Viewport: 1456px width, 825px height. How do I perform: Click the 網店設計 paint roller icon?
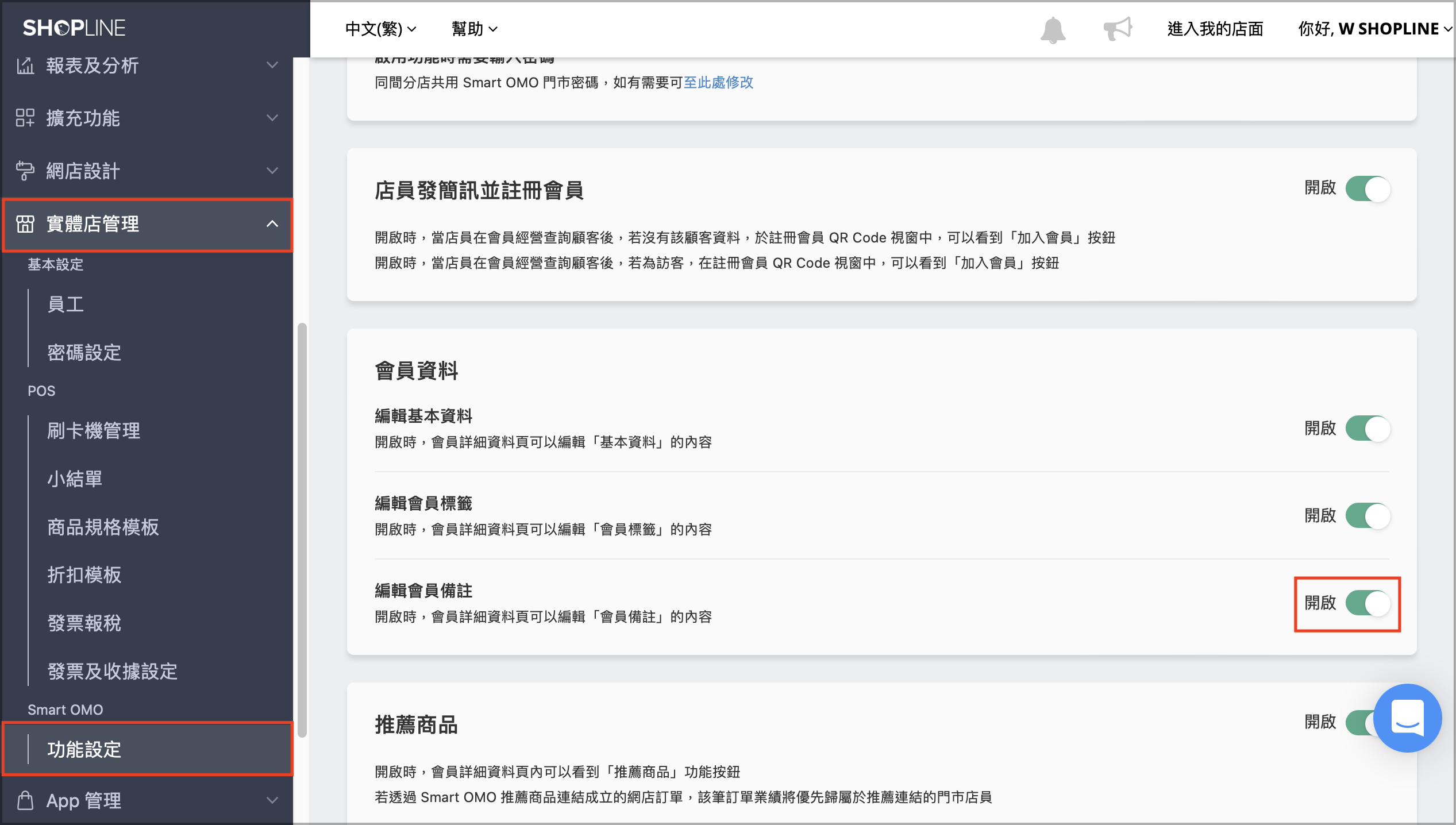click(25, 171)
